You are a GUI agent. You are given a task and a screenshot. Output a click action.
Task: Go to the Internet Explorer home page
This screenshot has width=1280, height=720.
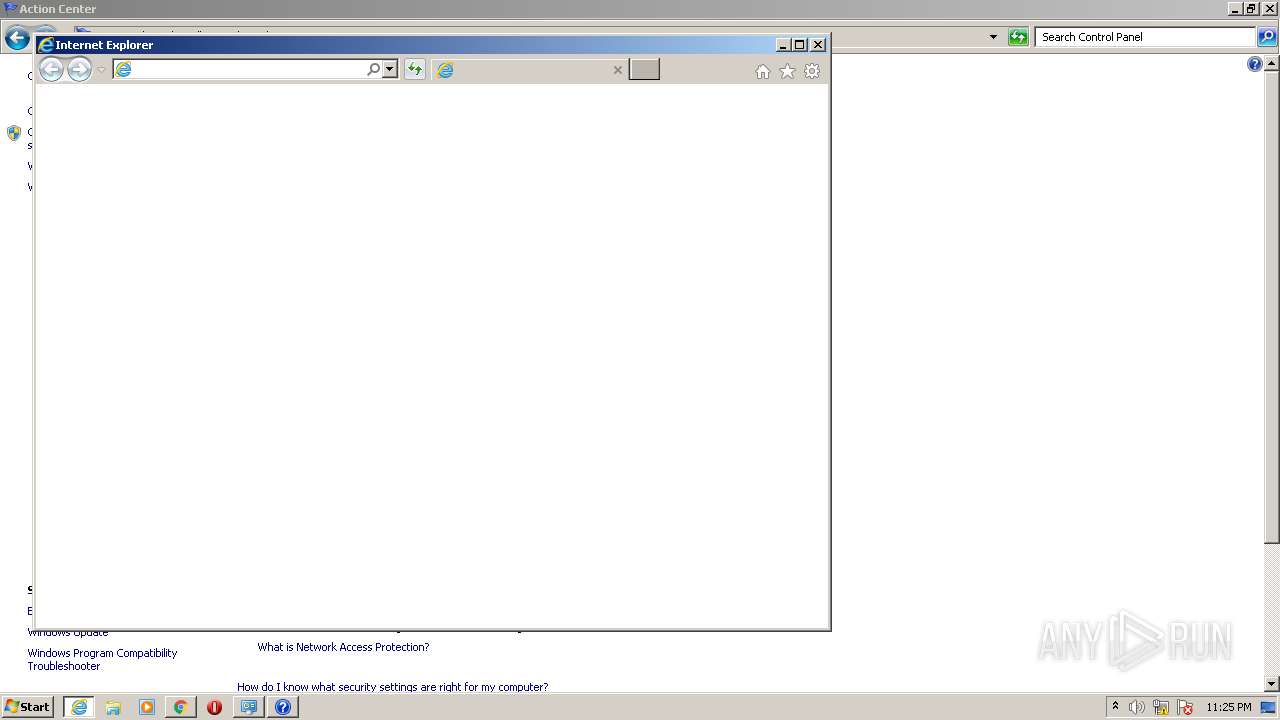point(763,71)
